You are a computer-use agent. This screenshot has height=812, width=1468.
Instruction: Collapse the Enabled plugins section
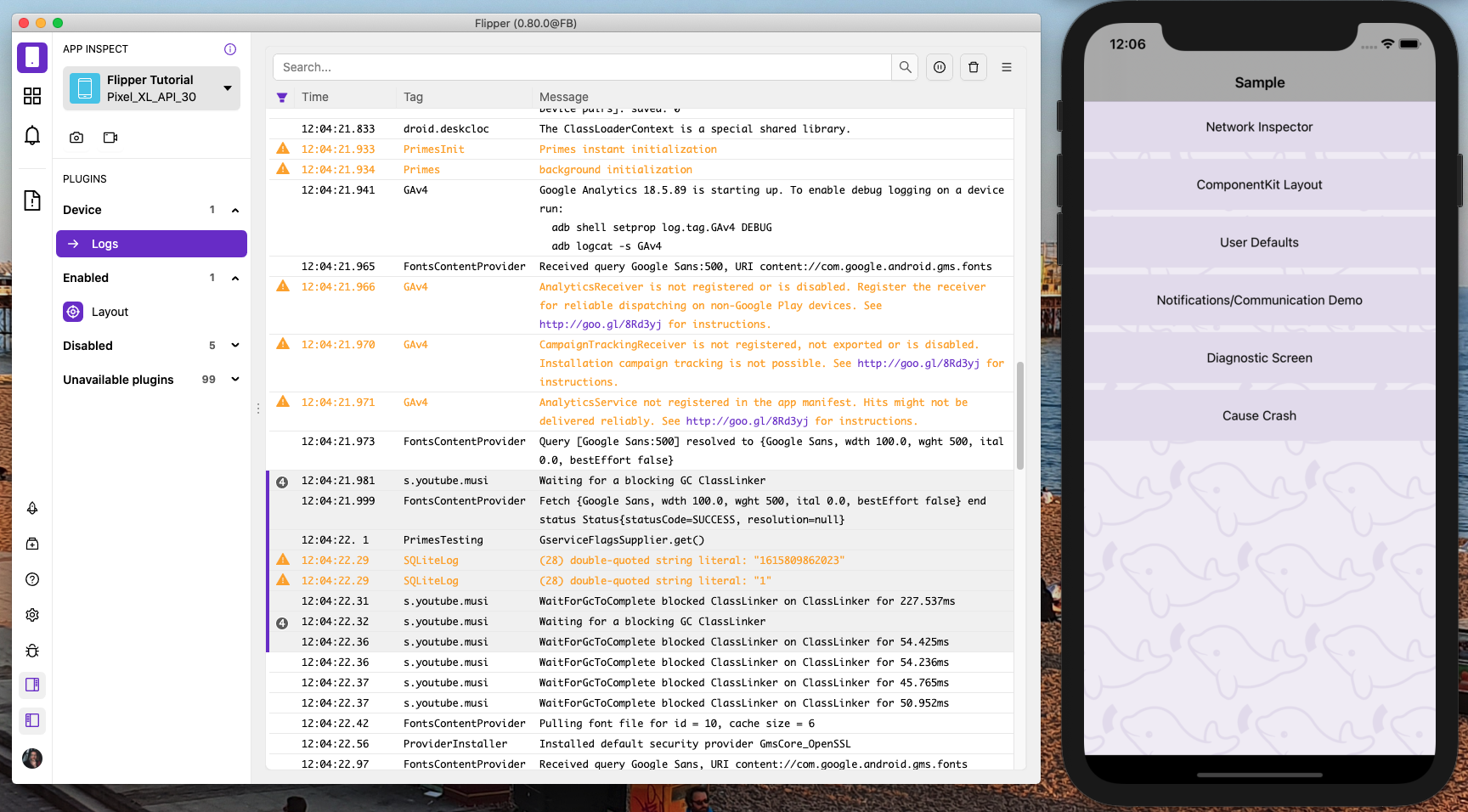coord(235,278)
